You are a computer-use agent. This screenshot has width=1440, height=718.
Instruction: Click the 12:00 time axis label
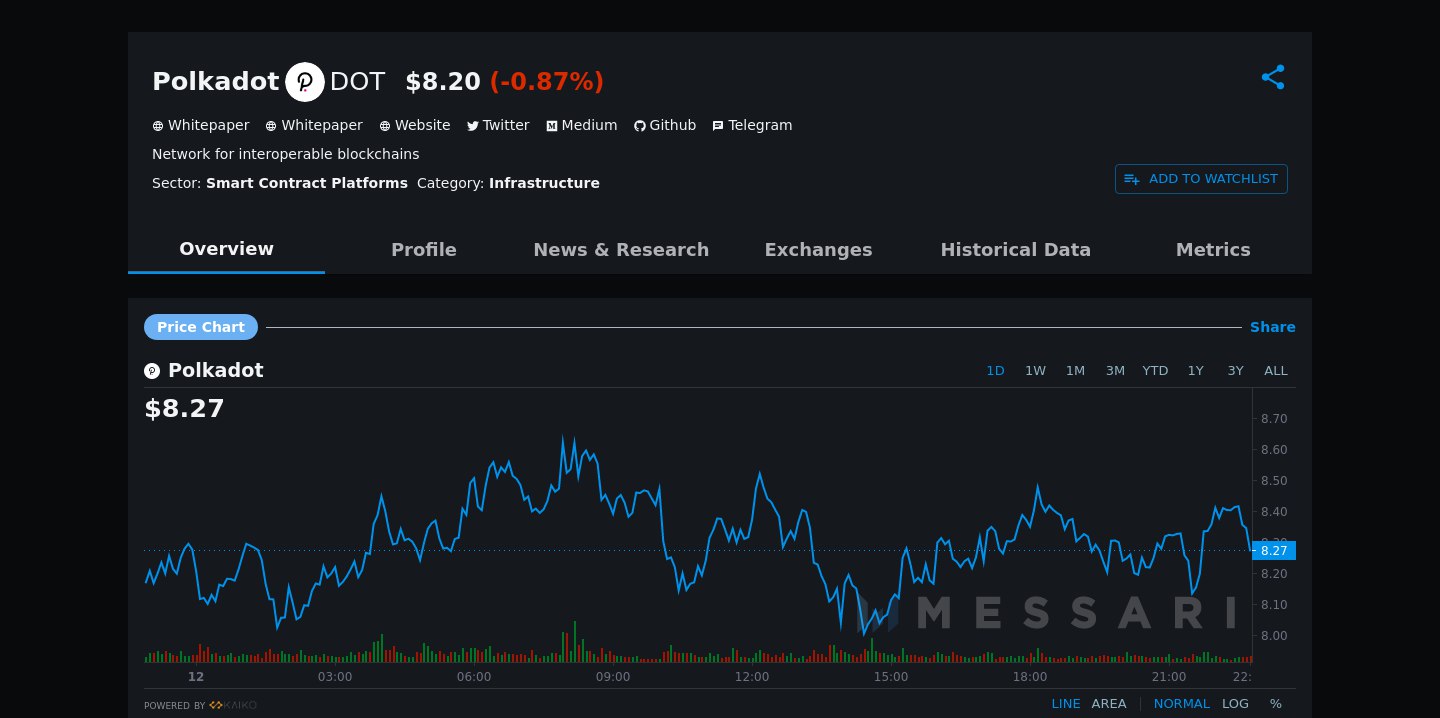click(752, 677)
